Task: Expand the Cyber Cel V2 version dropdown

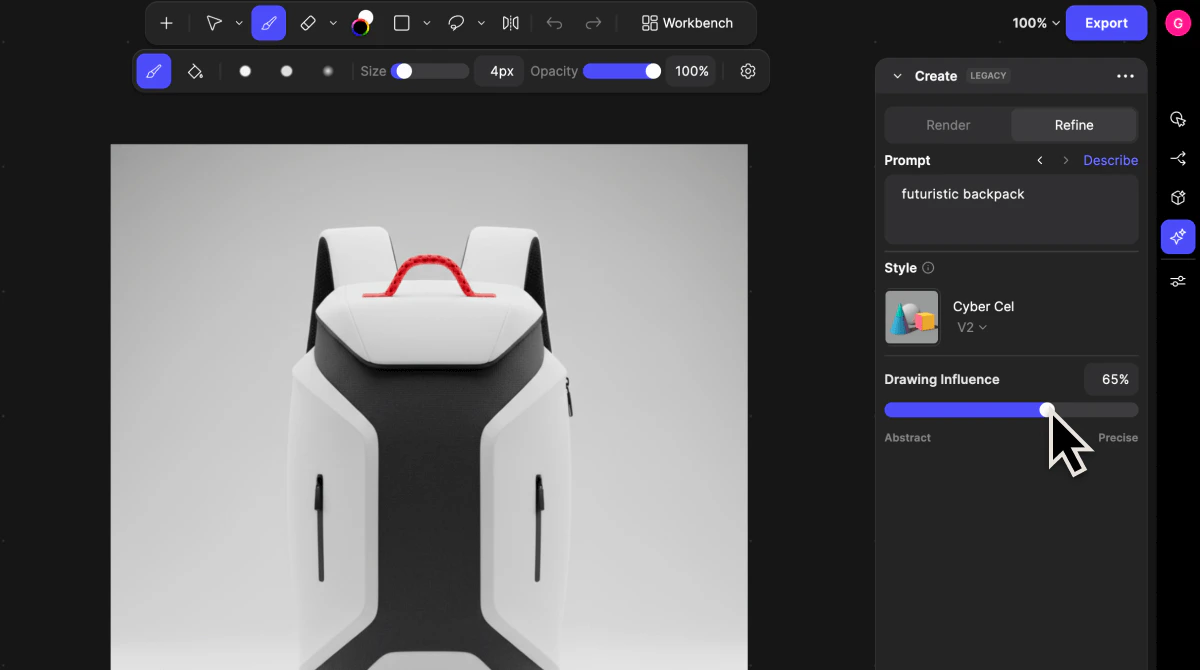Action: [972, 327]
